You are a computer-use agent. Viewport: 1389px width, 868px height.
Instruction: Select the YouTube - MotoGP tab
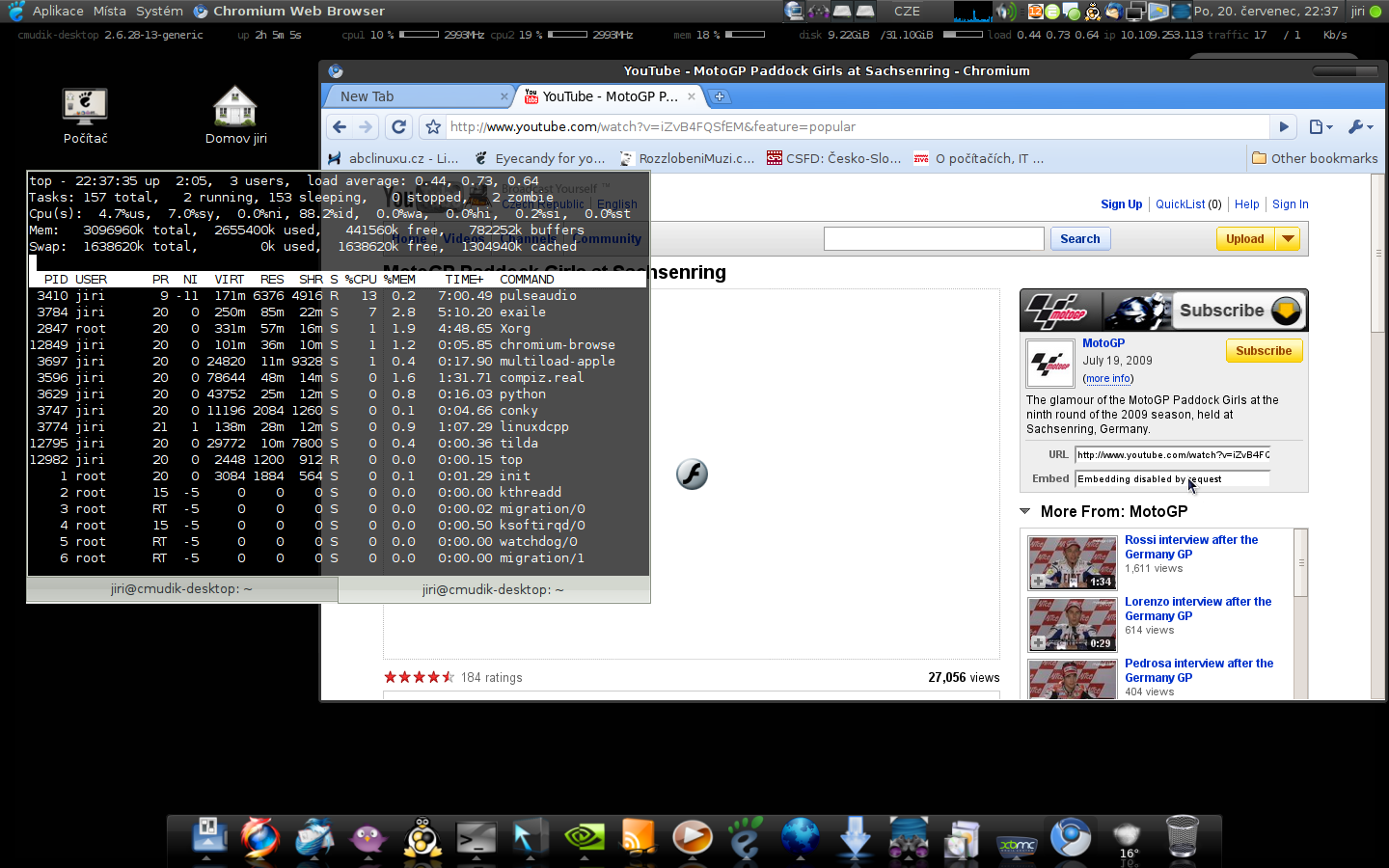click(x=610, y=96)
